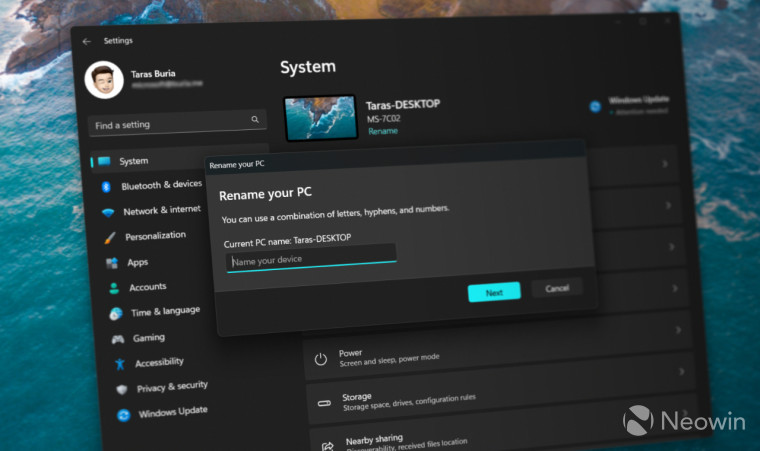The width and height of the screenshot is (760, 451).
Task: Click Windows Update status icon at top right
Action: [595, 106]
